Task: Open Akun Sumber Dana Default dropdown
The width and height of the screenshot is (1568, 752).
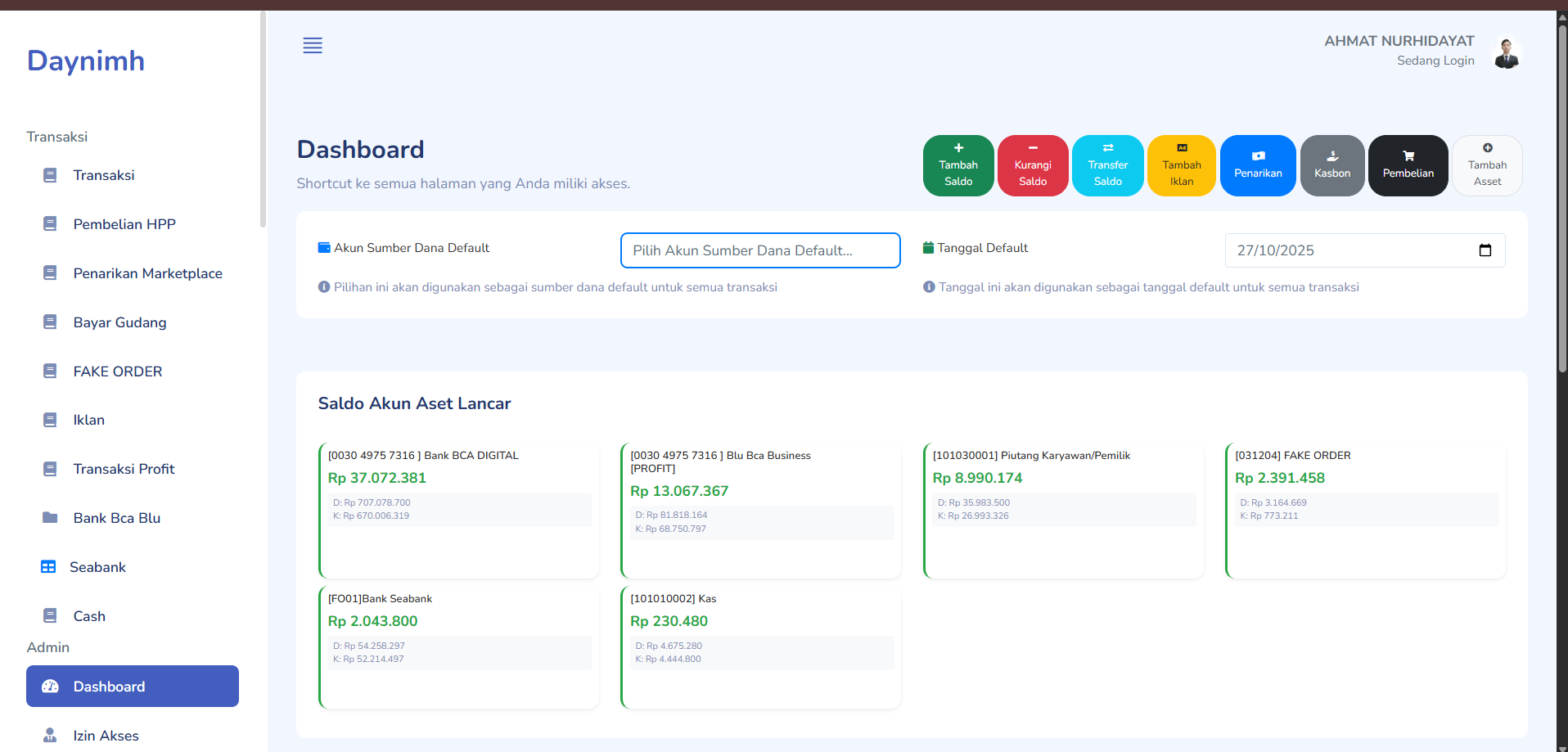Action: coord(759,250)
